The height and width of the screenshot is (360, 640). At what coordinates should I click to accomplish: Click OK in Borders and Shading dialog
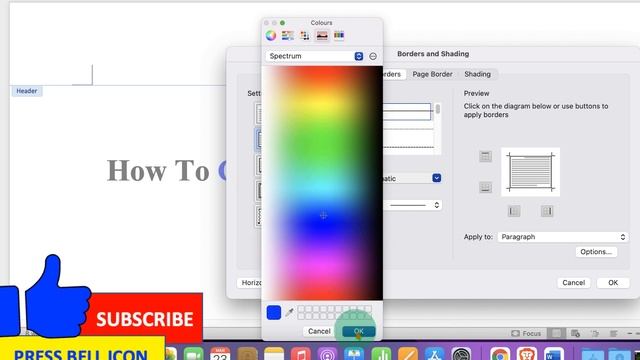(x=613, y=282)
